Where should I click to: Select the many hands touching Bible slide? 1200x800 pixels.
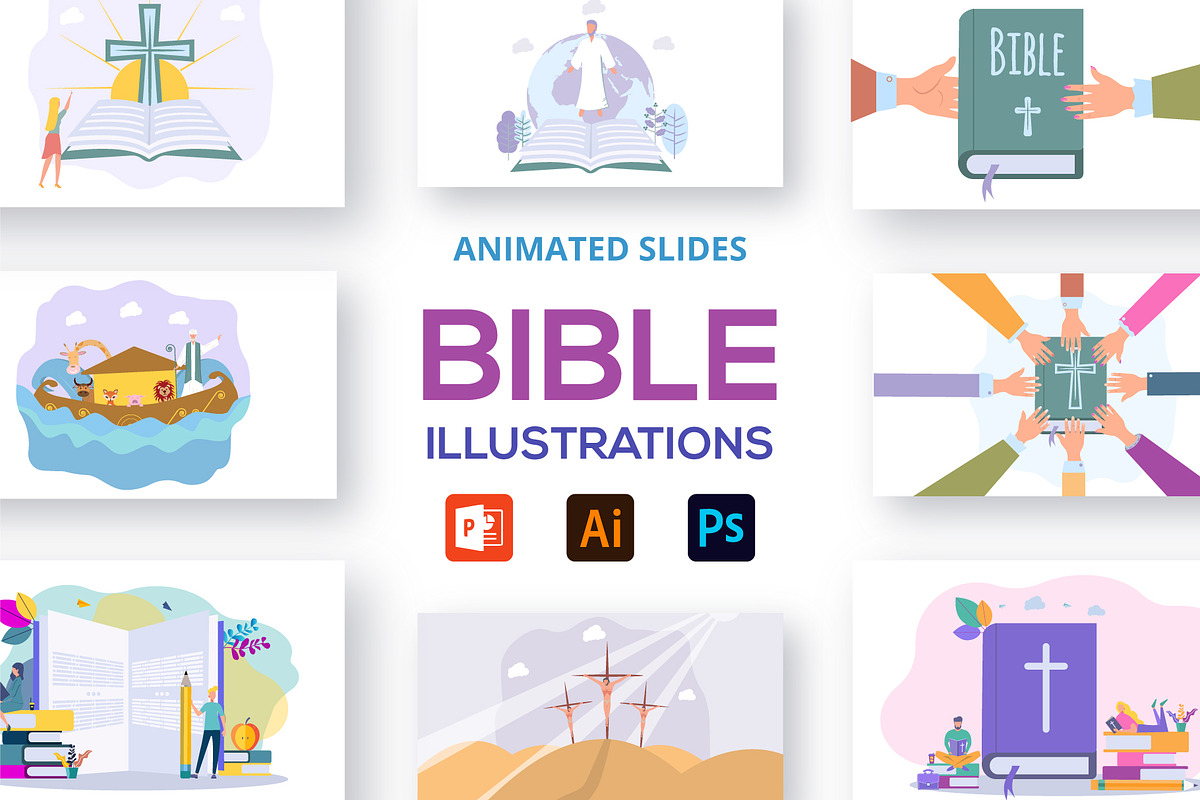point(1036,385)
